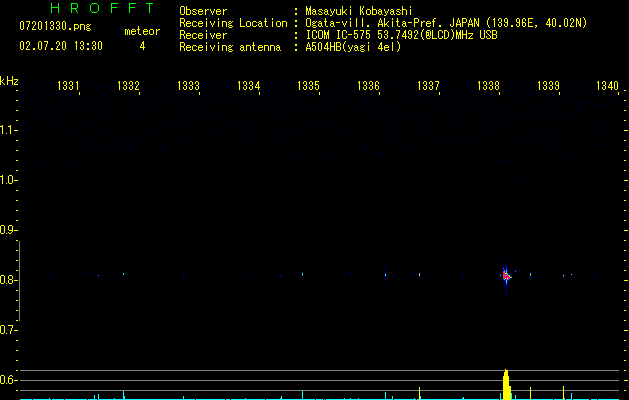This screenshot has height=400, width=629.
Task: Click the 1333 time axis marker
Action: click(x=188, y=85)
